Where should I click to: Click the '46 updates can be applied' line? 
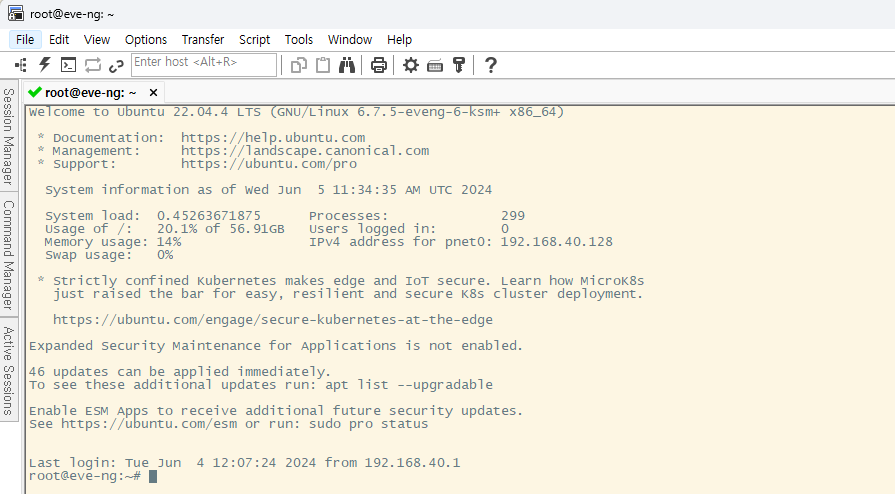click(180, 372)
